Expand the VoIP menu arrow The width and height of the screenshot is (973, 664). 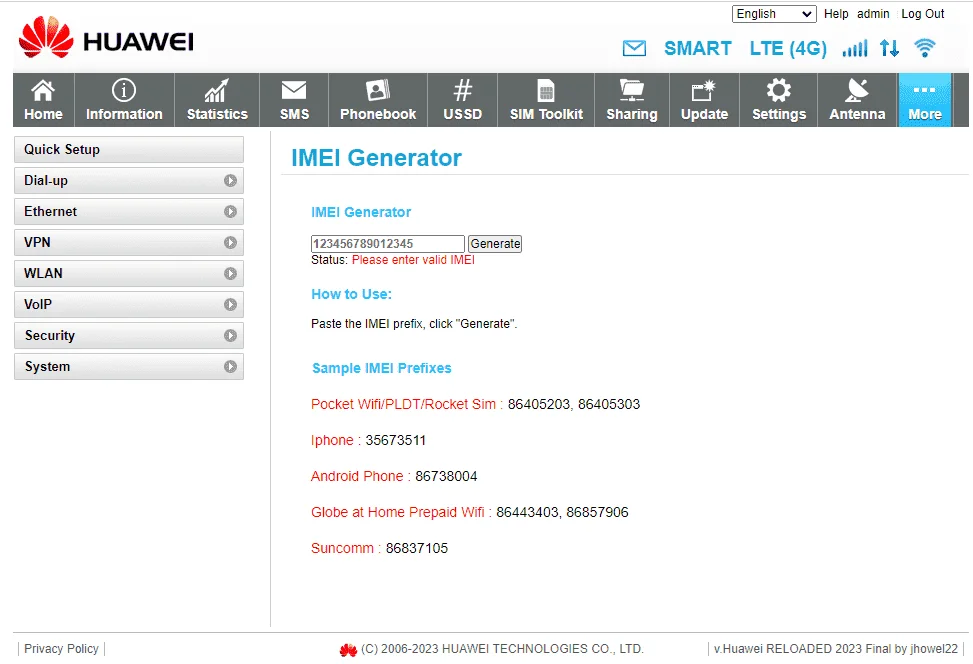(230, 305)
